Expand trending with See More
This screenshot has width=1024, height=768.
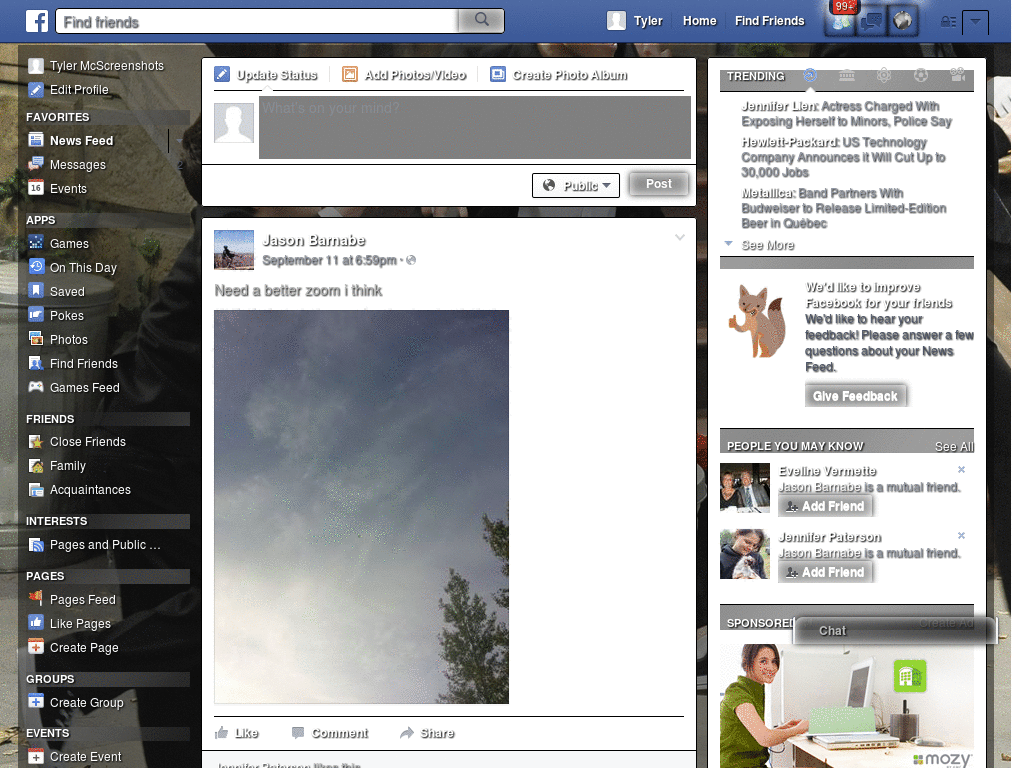(x=767, y=246)
